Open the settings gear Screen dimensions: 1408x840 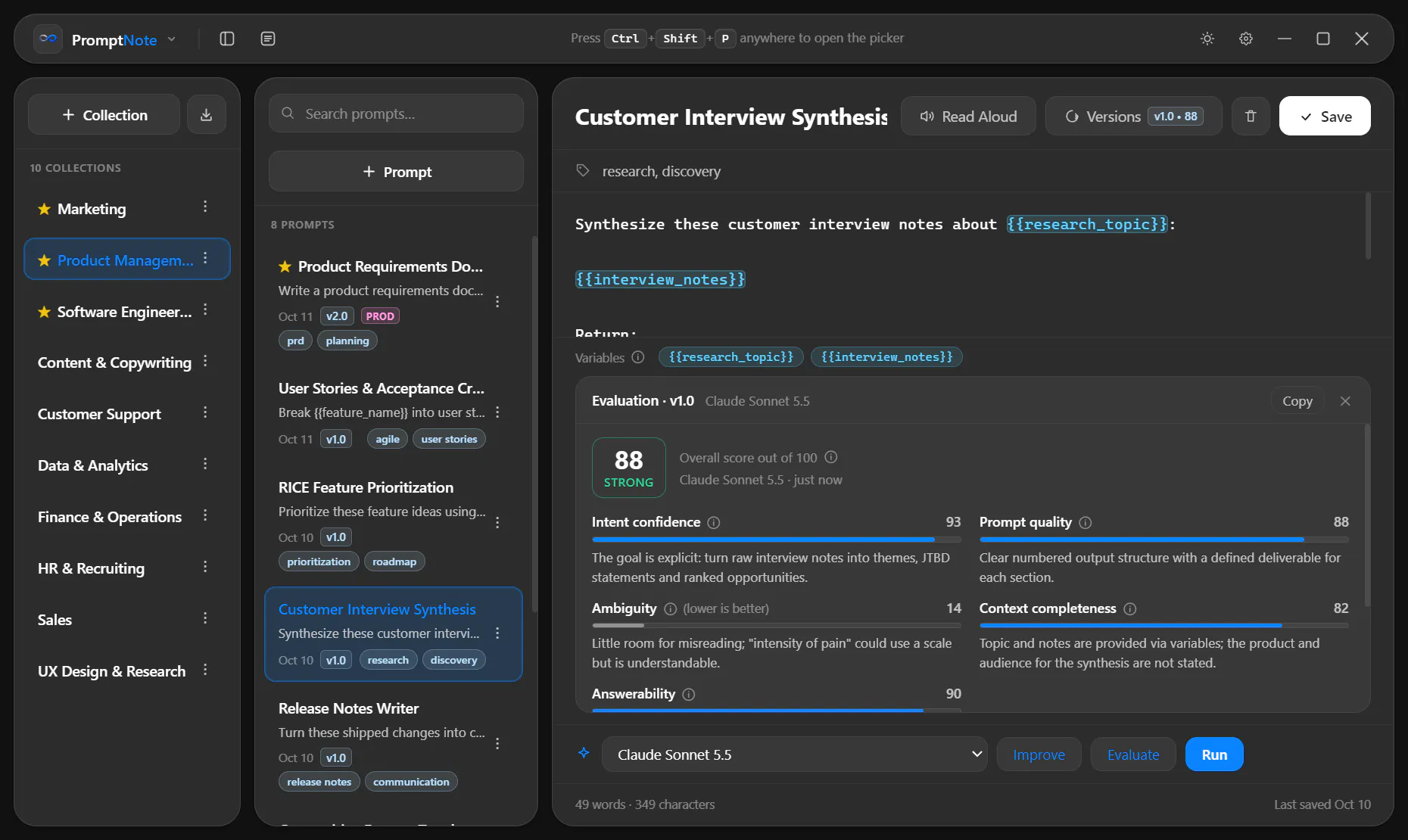click(1246, 39)
